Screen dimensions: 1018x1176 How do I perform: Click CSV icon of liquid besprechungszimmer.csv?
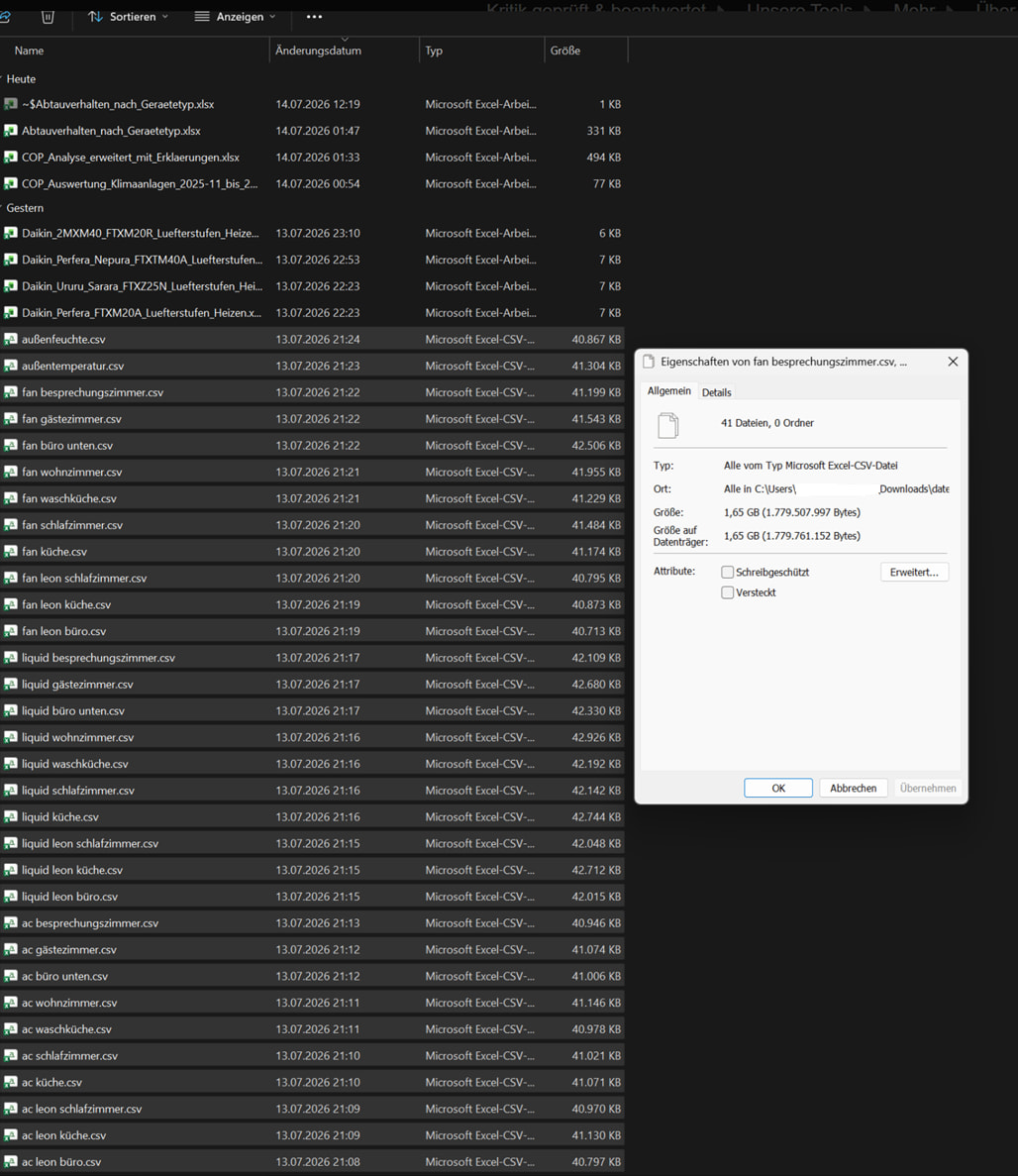(11, 658)
